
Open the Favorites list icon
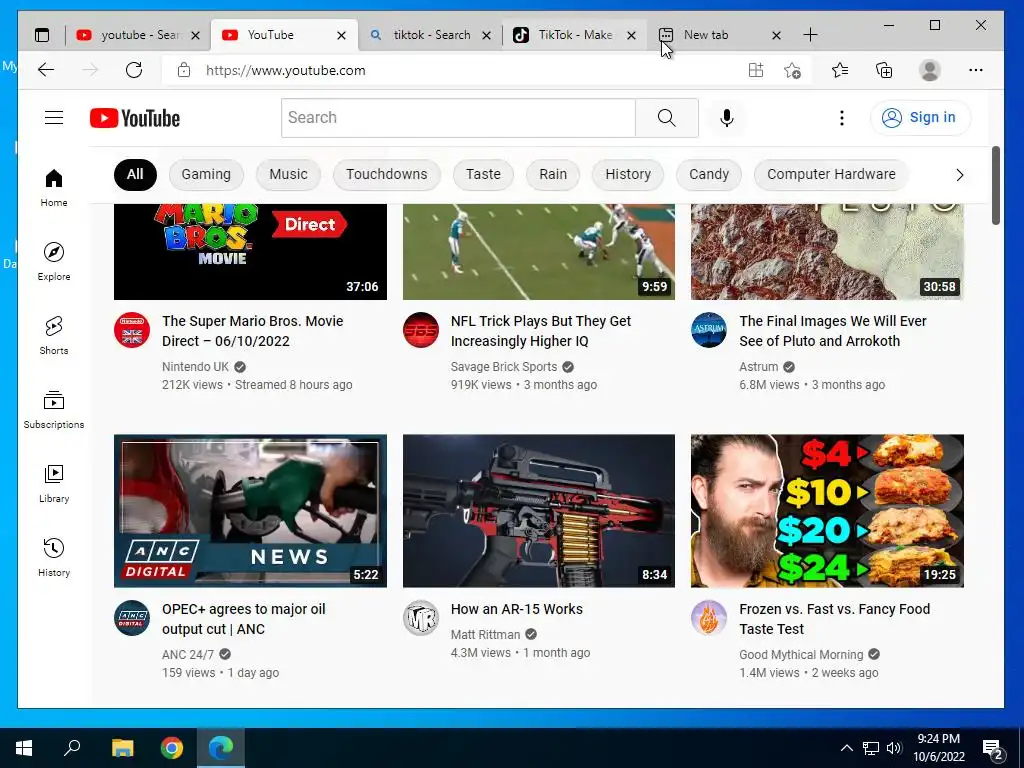tap(840, 70)
